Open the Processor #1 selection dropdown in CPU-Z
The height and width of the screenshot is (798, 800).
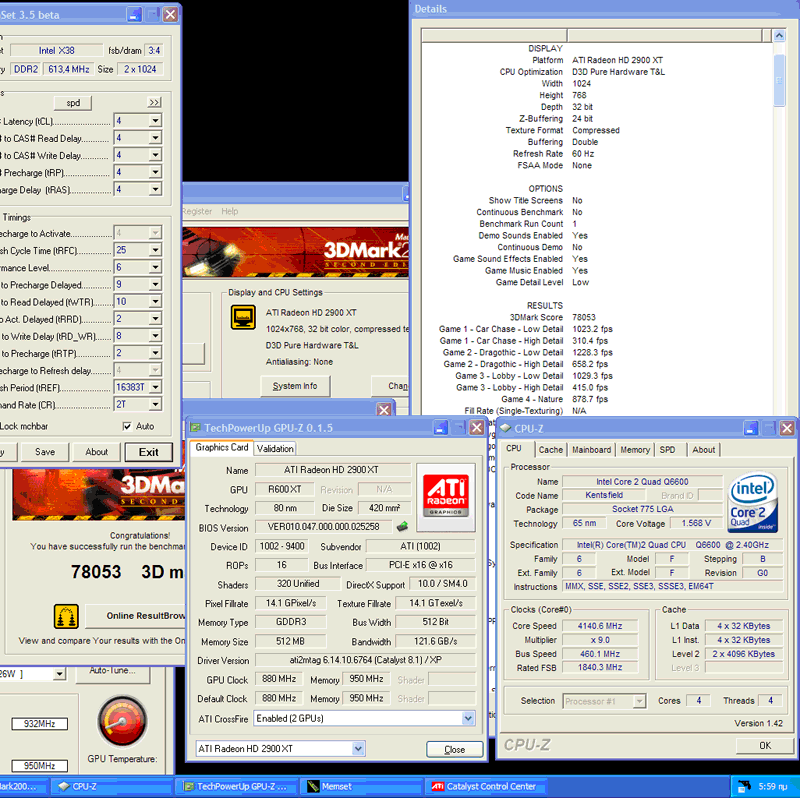tap(639, 702)
